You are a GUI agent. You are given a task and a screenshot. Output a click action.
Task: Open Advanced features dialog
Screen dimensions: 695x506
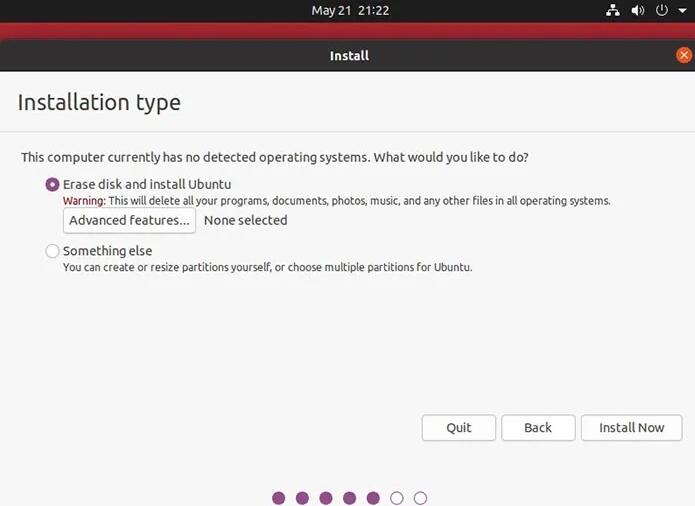129,220
